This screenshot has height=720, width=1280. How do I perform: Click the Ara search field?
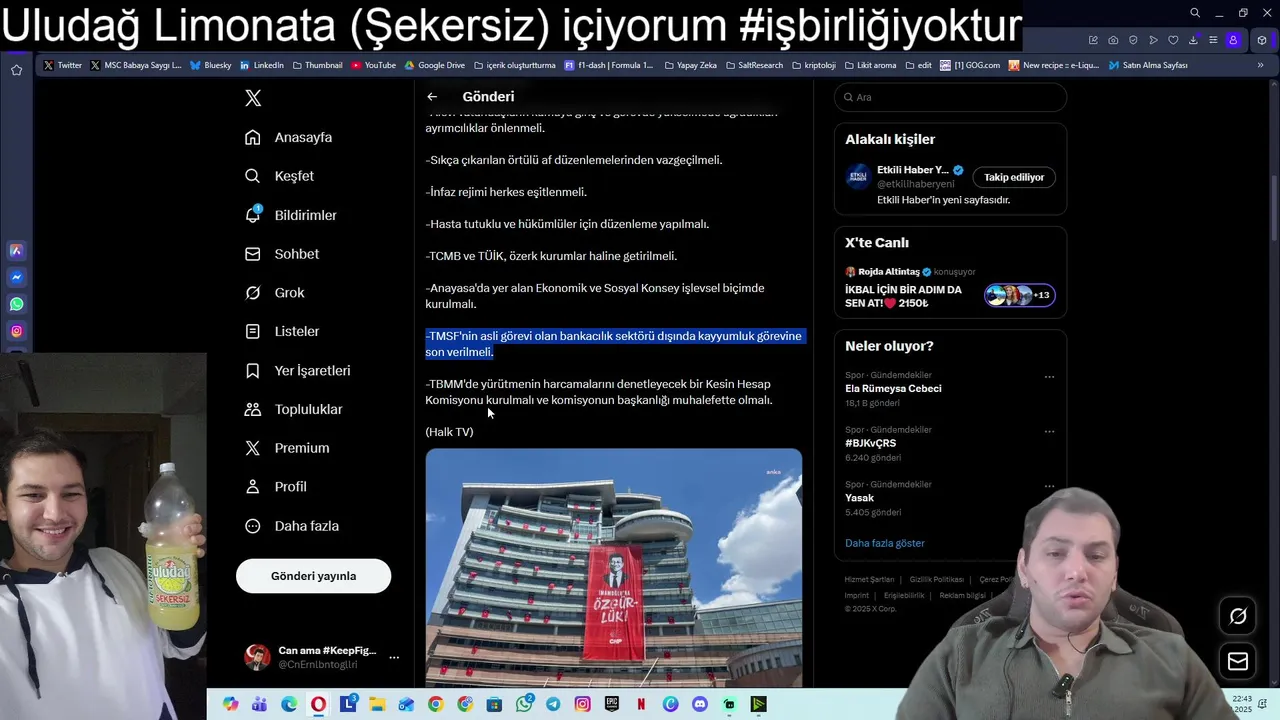click(950, 97)
